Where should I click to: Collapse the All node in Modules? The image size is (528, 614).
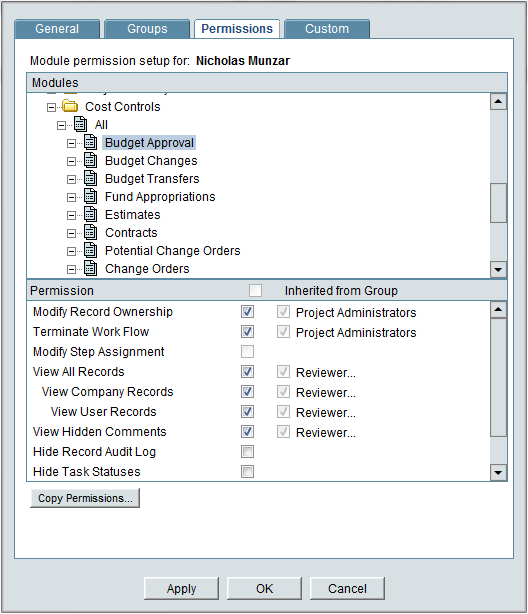click(x=61, y=125)
